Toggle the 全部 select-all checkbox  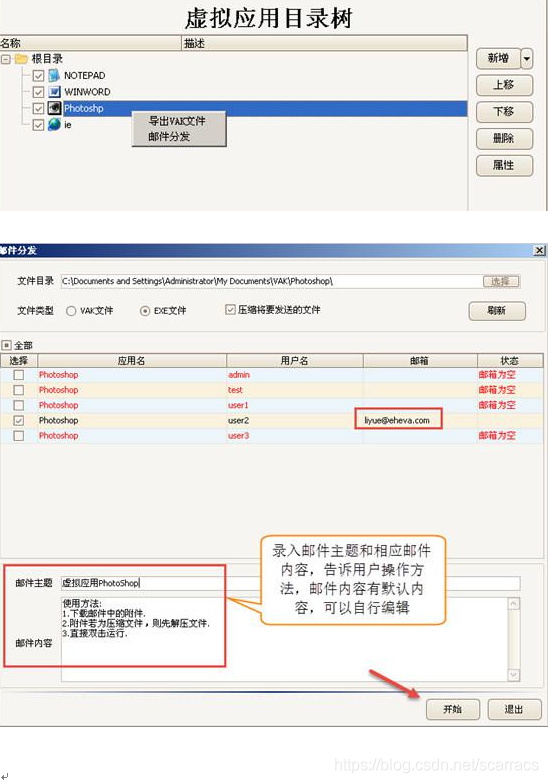(6, 345)
